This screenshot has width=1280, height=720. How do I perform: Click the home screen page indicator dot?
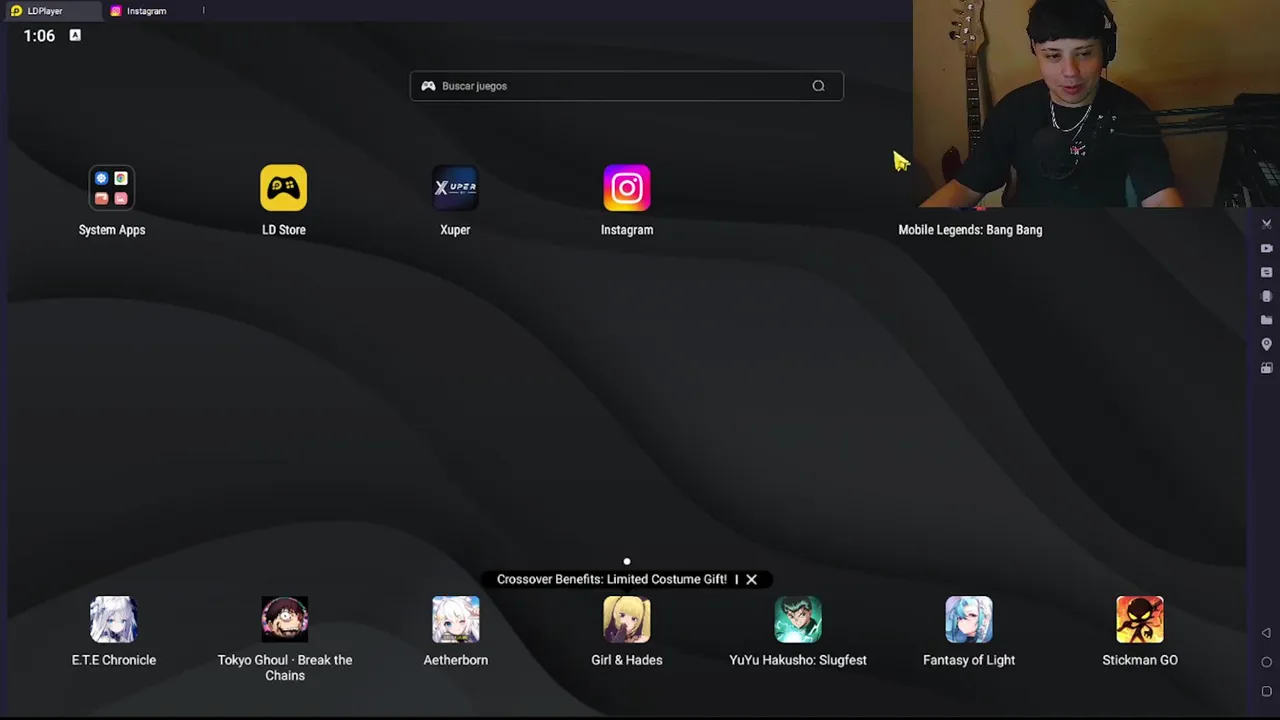point(627,562)
